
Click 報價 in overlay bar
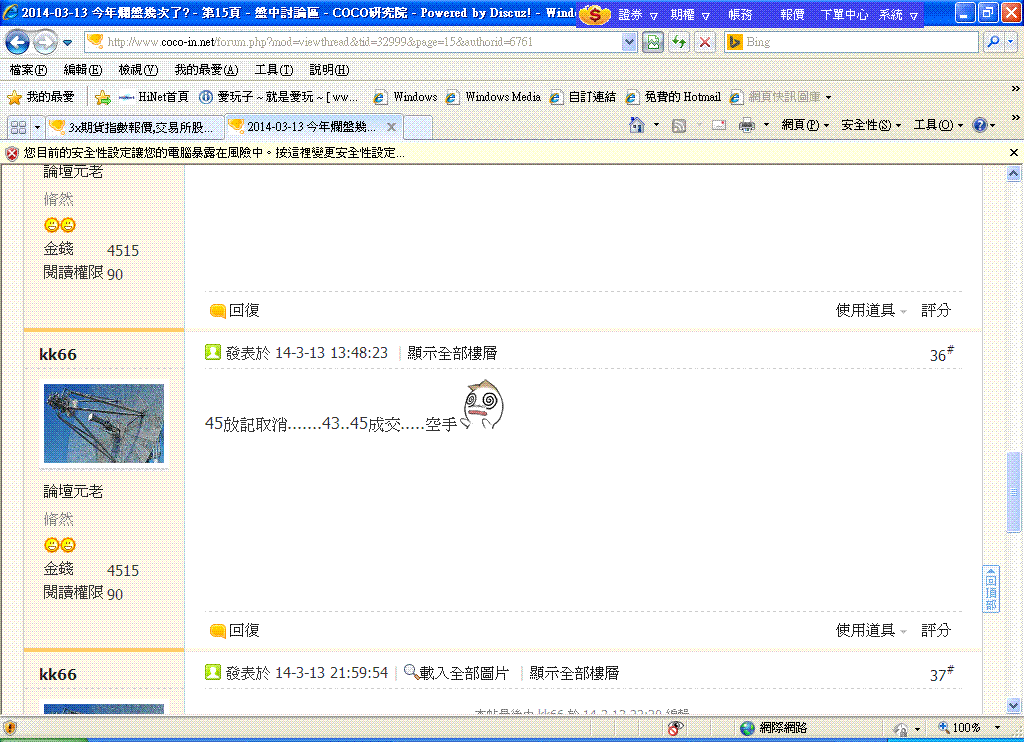[x=792, y=14]
